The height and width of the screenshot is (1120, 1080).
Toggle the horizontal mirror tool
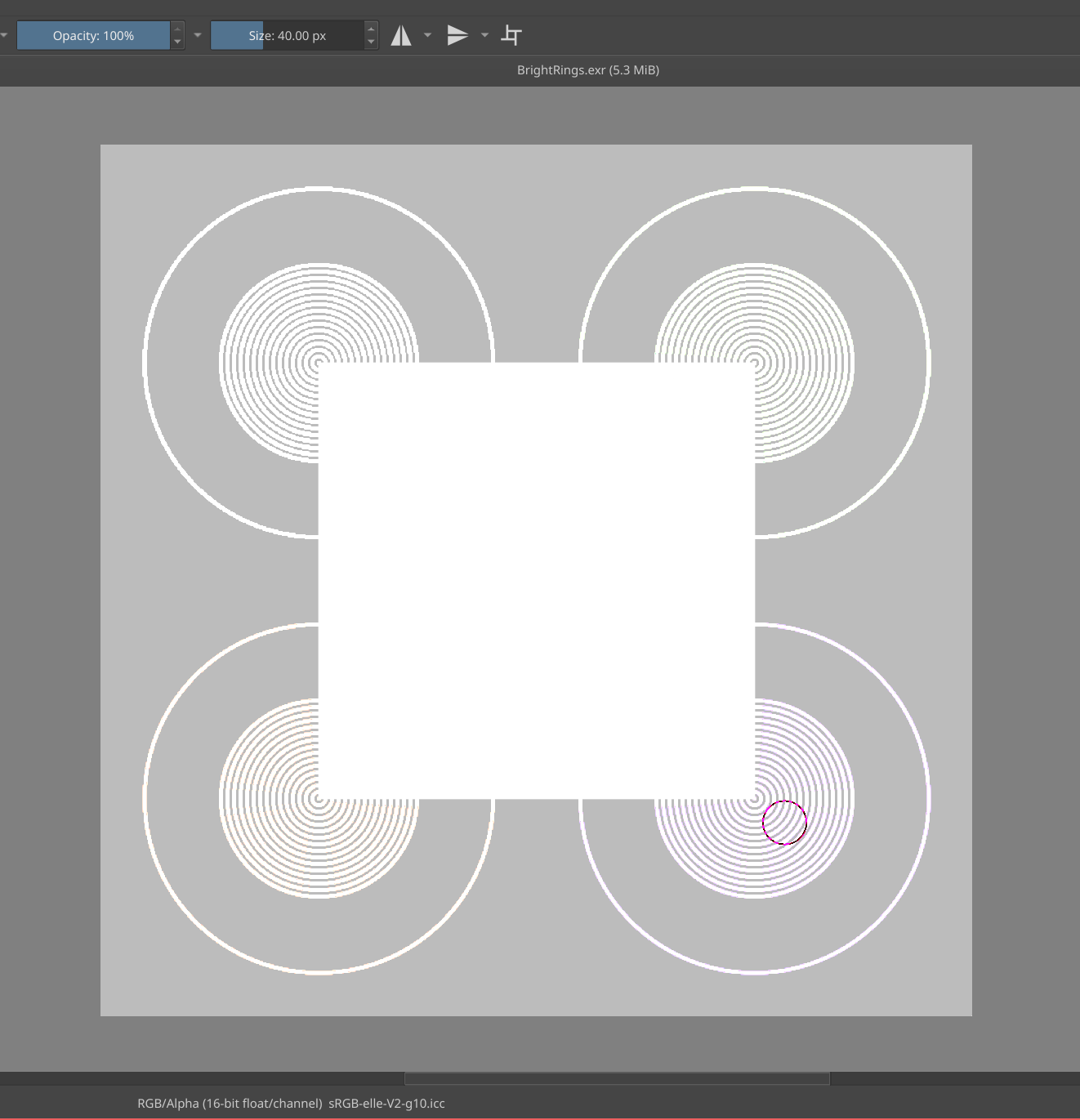tap(400, 35)
